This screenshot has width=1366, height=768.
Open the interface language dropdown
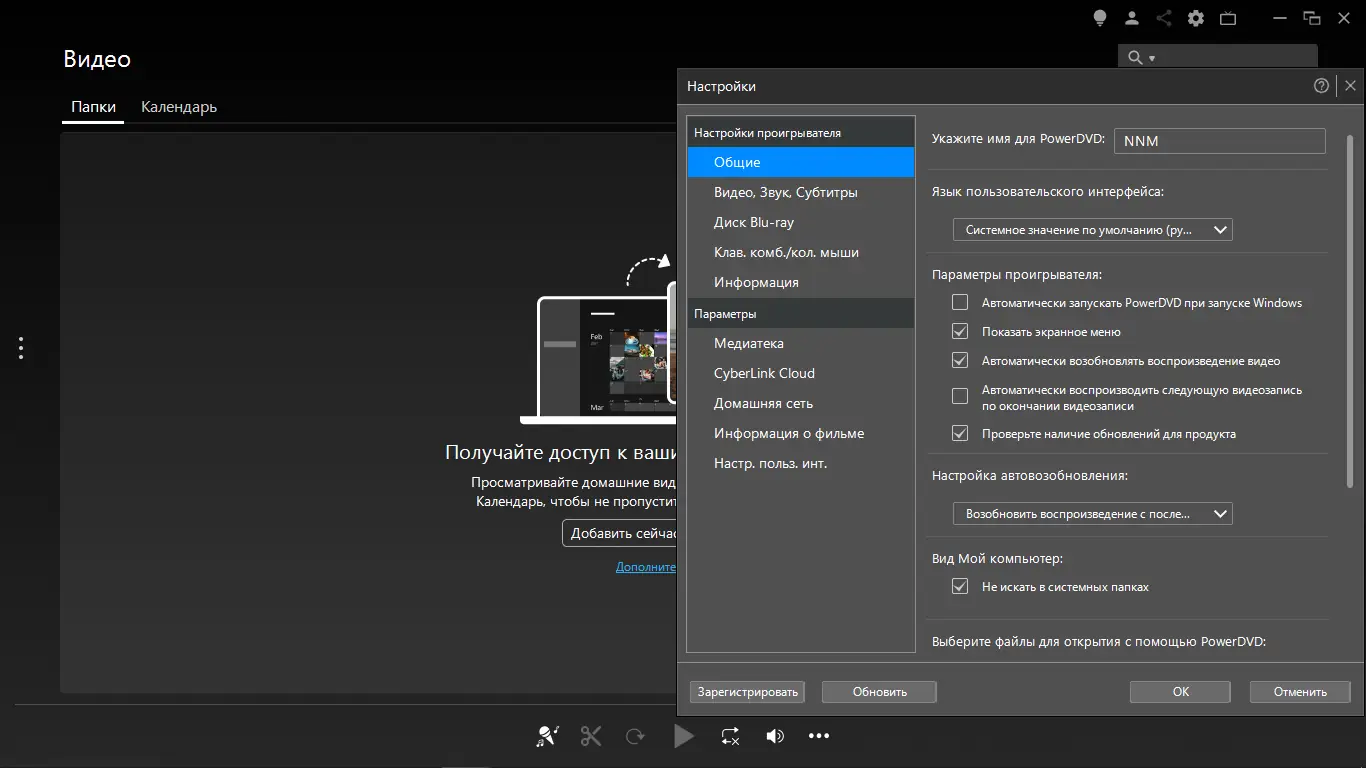(1092, 230)
